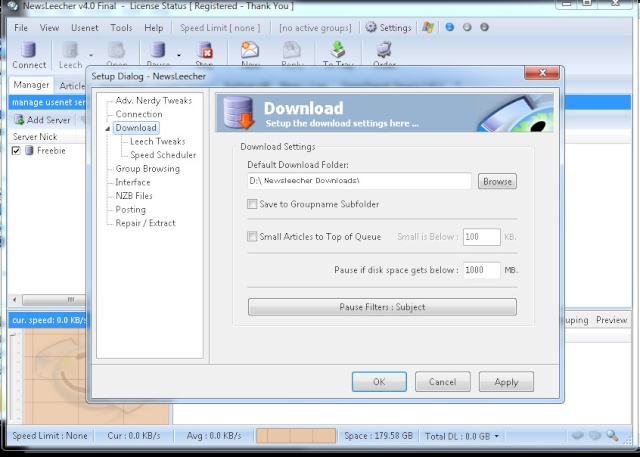Select Download in setup tree
The height and width of the screenshot is (457, 640).
[x=136, y=128]
